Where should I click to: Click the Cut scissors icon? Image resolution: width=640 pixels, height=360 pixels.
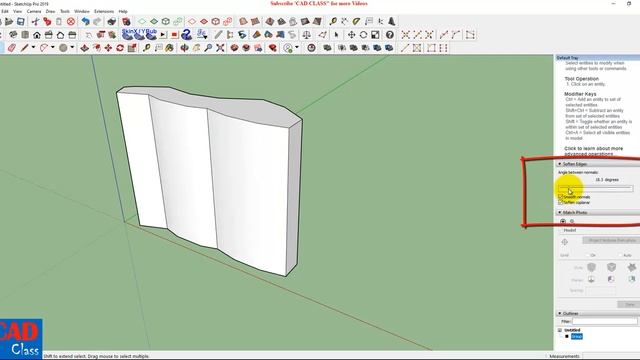[x=36, y=22]
